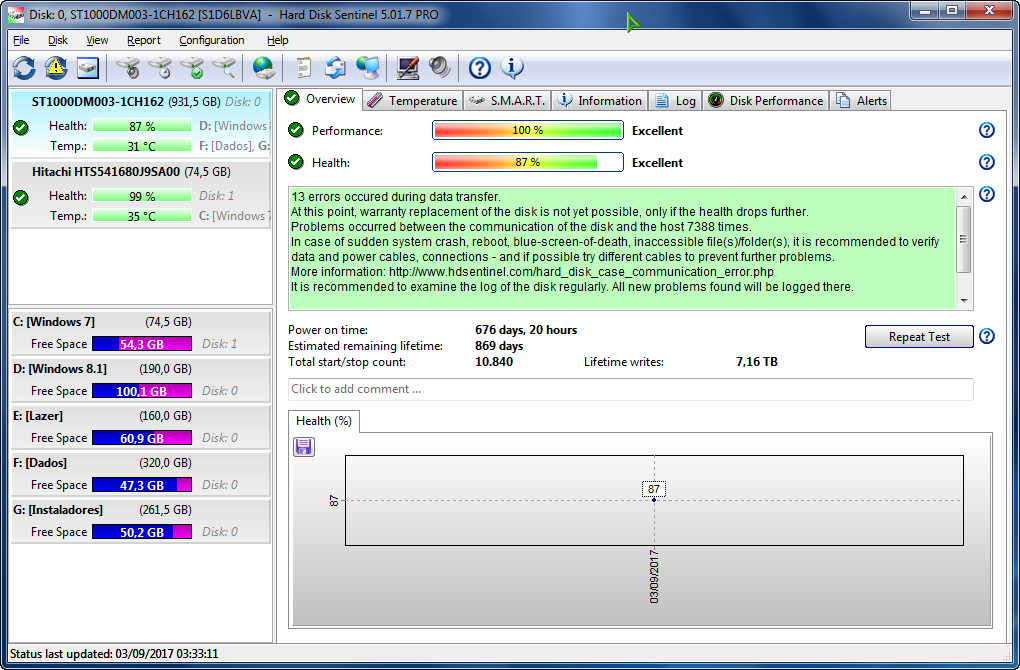Click D: [Windows 8.1] free space bar
Image resolution: width=1020 pixels, height=670 pixels.
tap(142, 391)
